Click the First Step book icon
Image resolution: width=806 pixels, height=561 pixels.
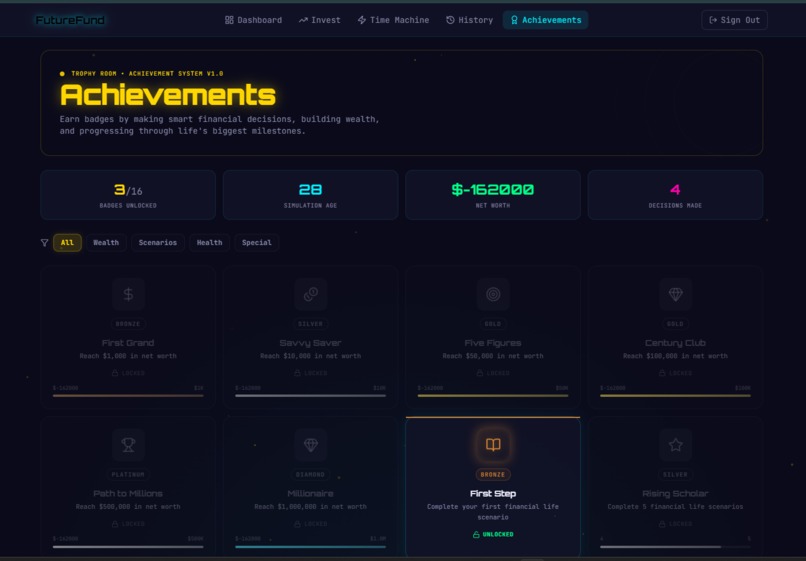[x=493, y=445]
